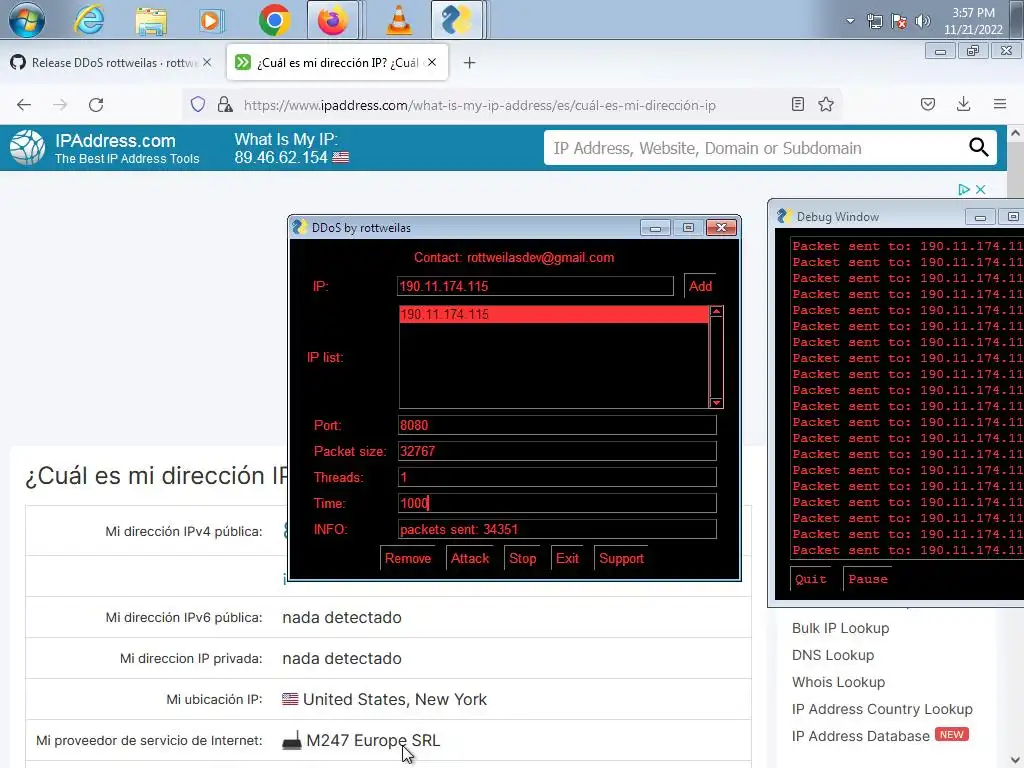Go back in Firefox

coord(24,104)
